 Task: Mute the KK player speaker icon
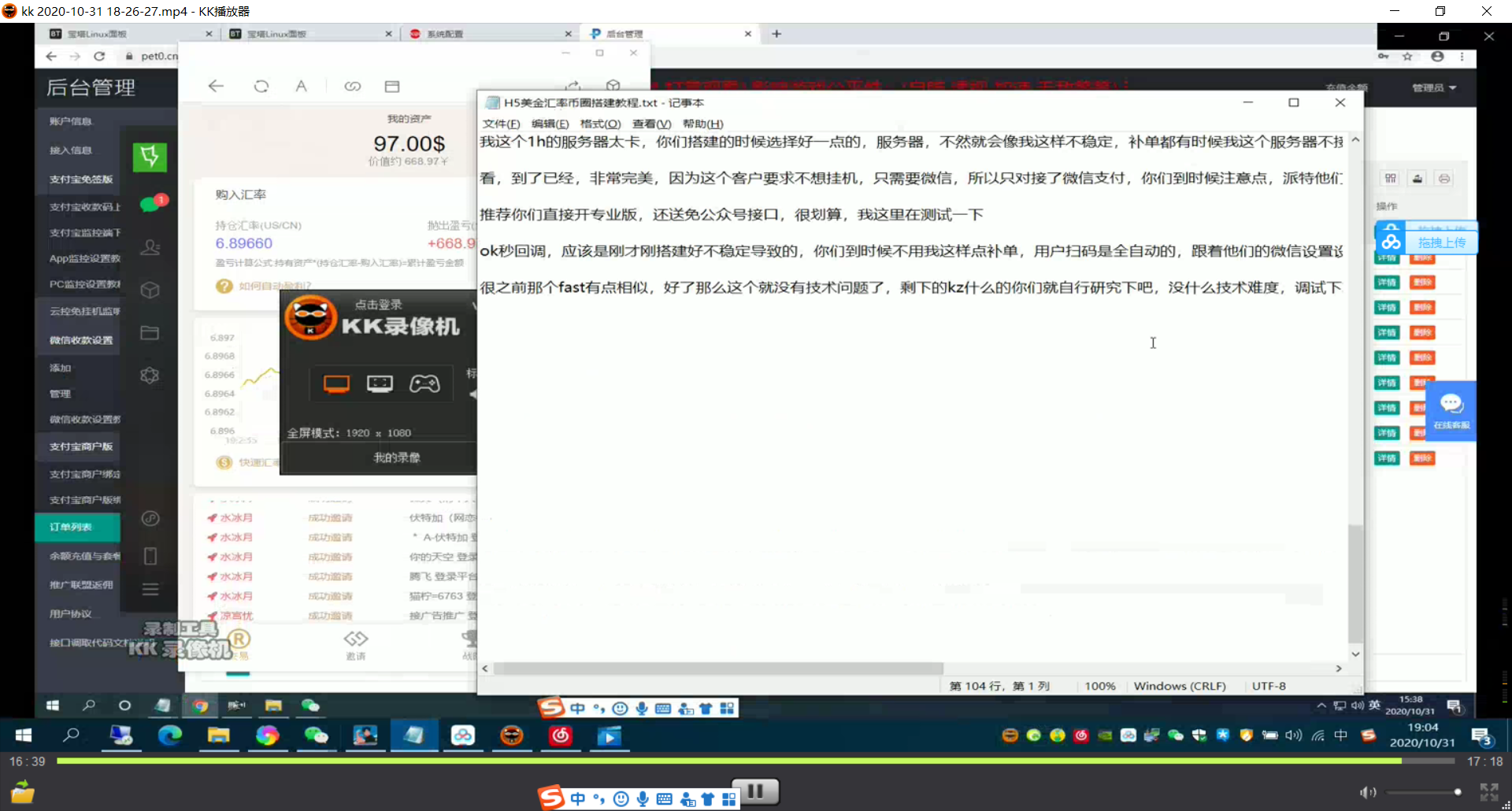click(1368, 792)
